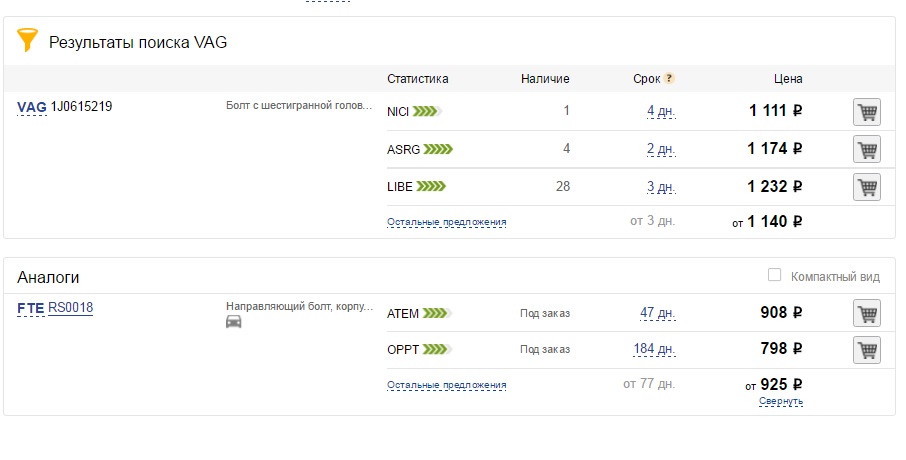This screenshot has height=460, width=906.
Task: Expand Остальные предложения for VAG 1J0615219
Action: click(447, 222)
